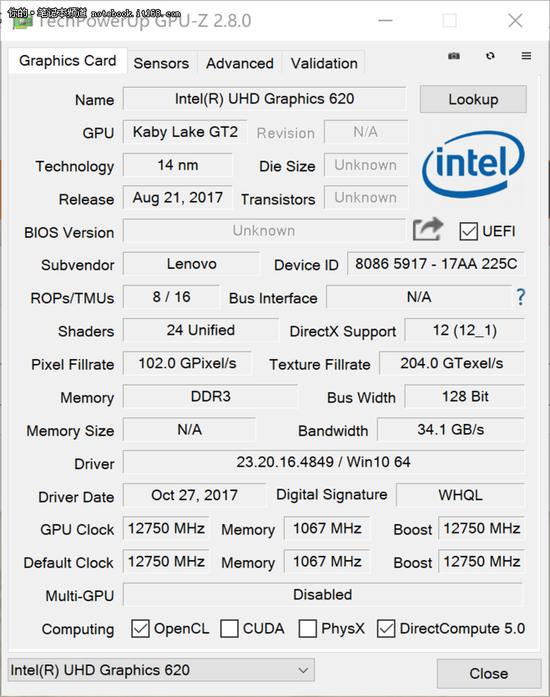Switch to the Sensors tab
The width and height of the screenshot is (550, 697).
point(161,63)
